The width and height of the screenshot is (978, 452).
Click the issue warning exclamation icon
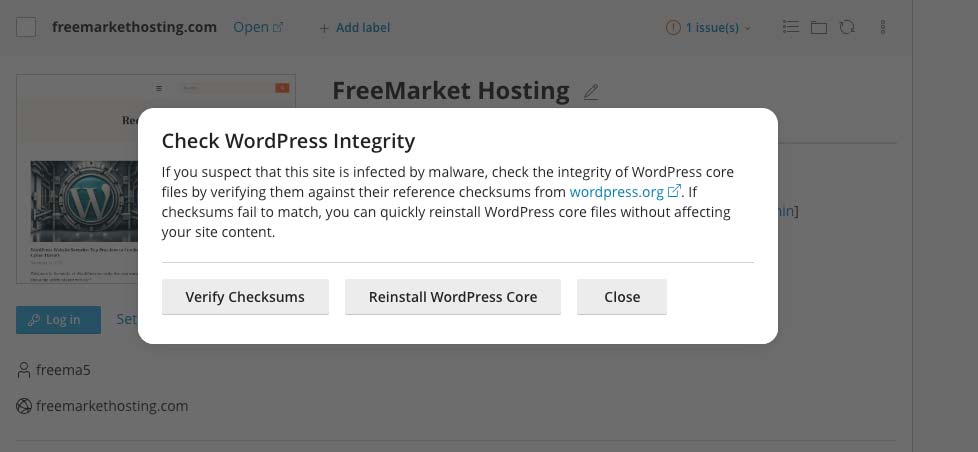pyautogui.click(x=673, y=28)
